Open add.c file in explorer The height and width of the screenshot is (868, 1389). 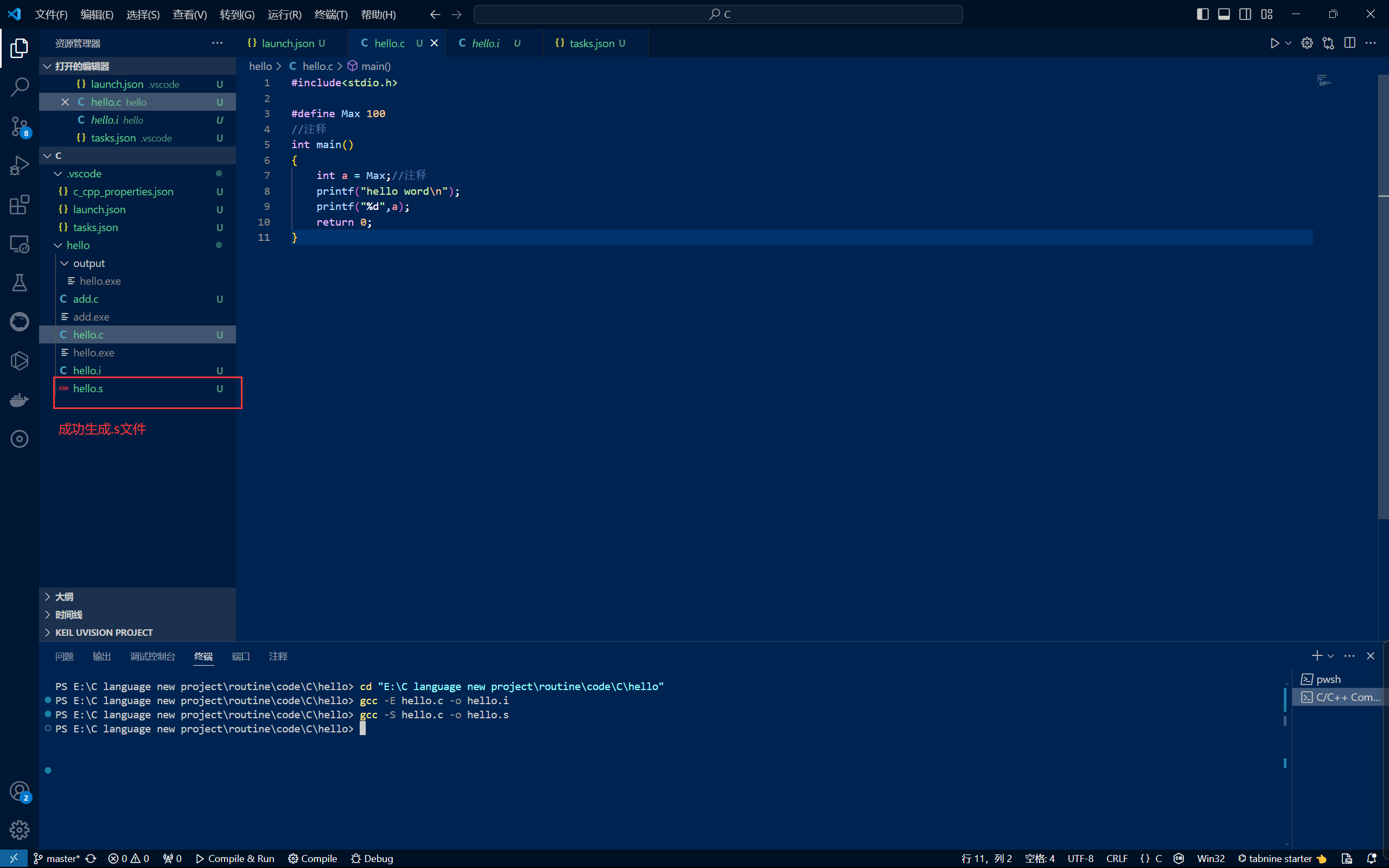(138, 298)
